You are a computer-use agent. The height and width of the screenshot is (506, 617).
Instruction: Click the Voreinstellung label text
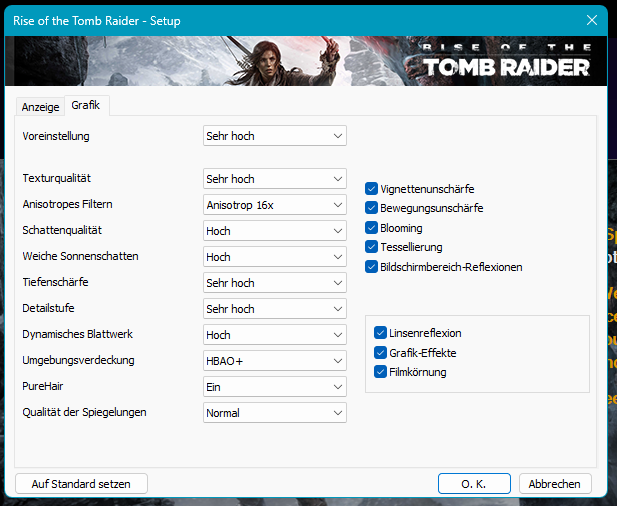(56, 136)
